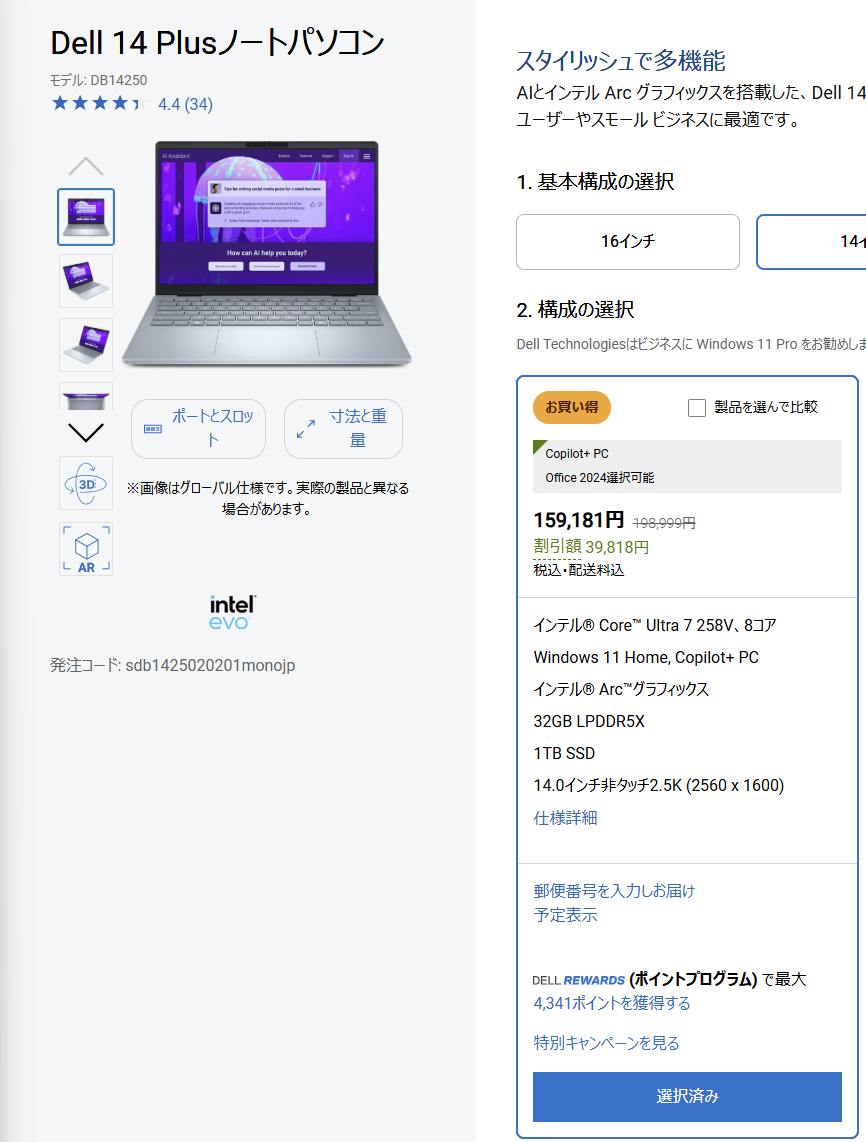
Task: Click the 選択済み button
Action: click(x=687, y=1097)
